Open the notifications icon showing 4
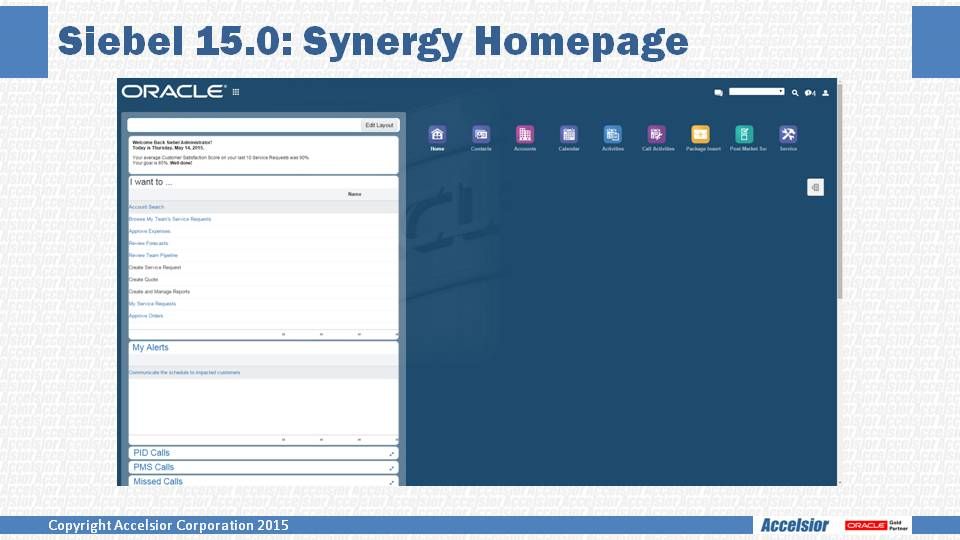Screen dimensions: 960x540 point(810,92)
